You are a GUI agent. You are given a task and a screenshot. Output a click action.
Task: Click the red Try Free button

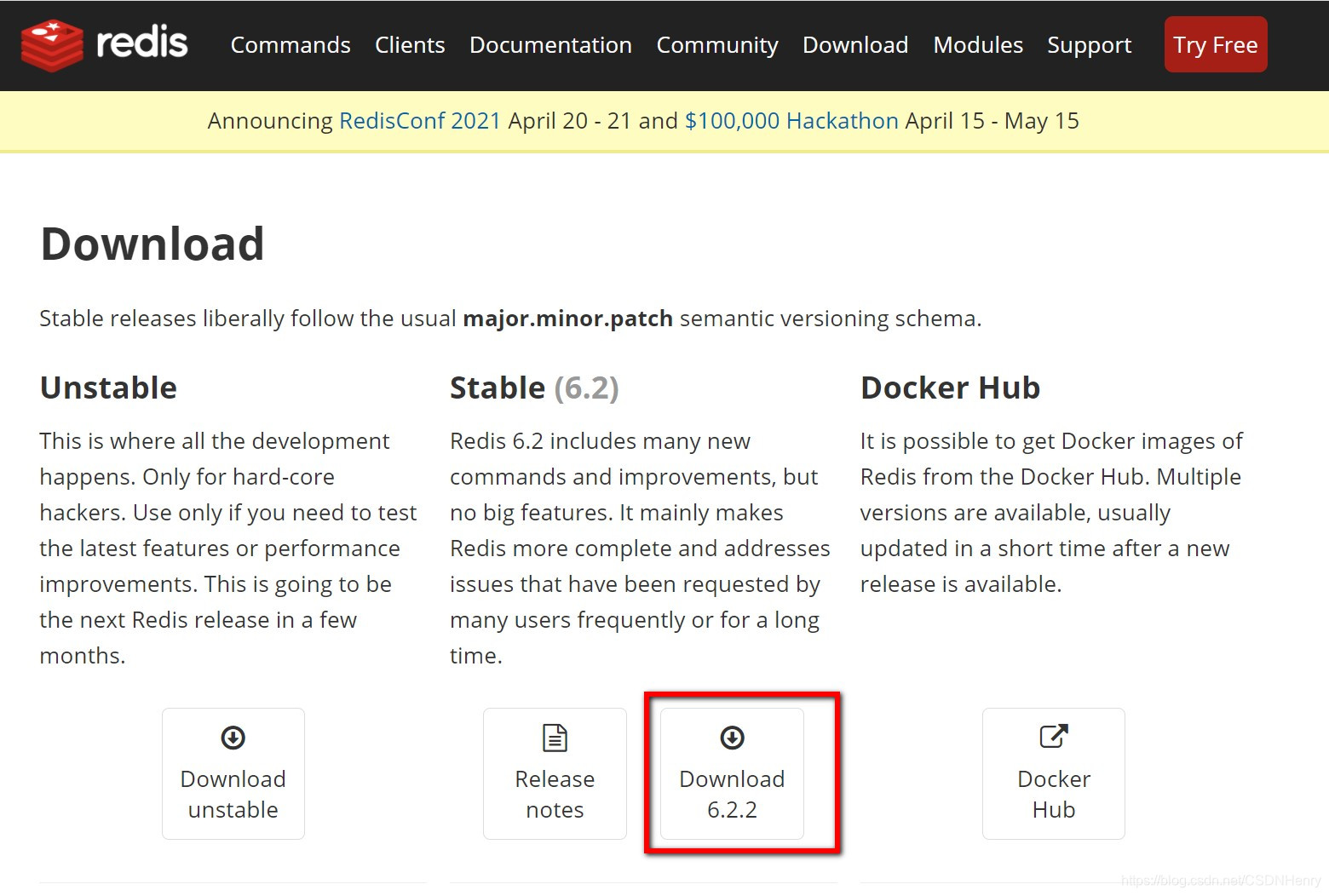coord(1216,44)
